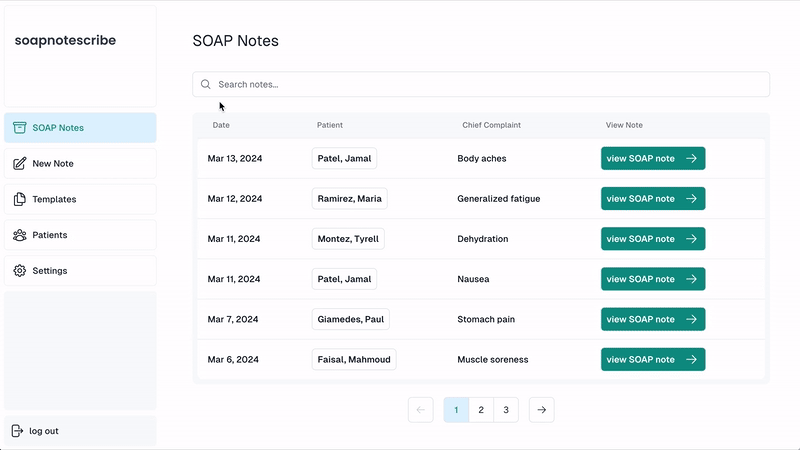Click patient tag Ramirez, Maria
The image size is (800, 450).
pyautogui.click(x=349, y=198)
